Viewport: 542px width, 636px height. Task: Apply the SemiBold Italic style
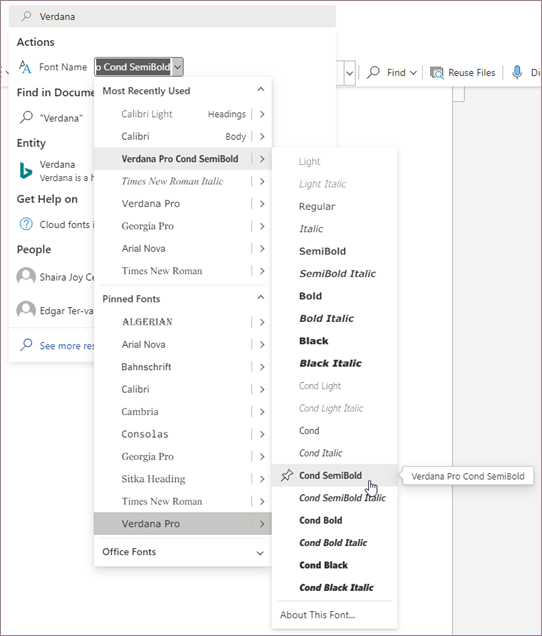[334, 273]
